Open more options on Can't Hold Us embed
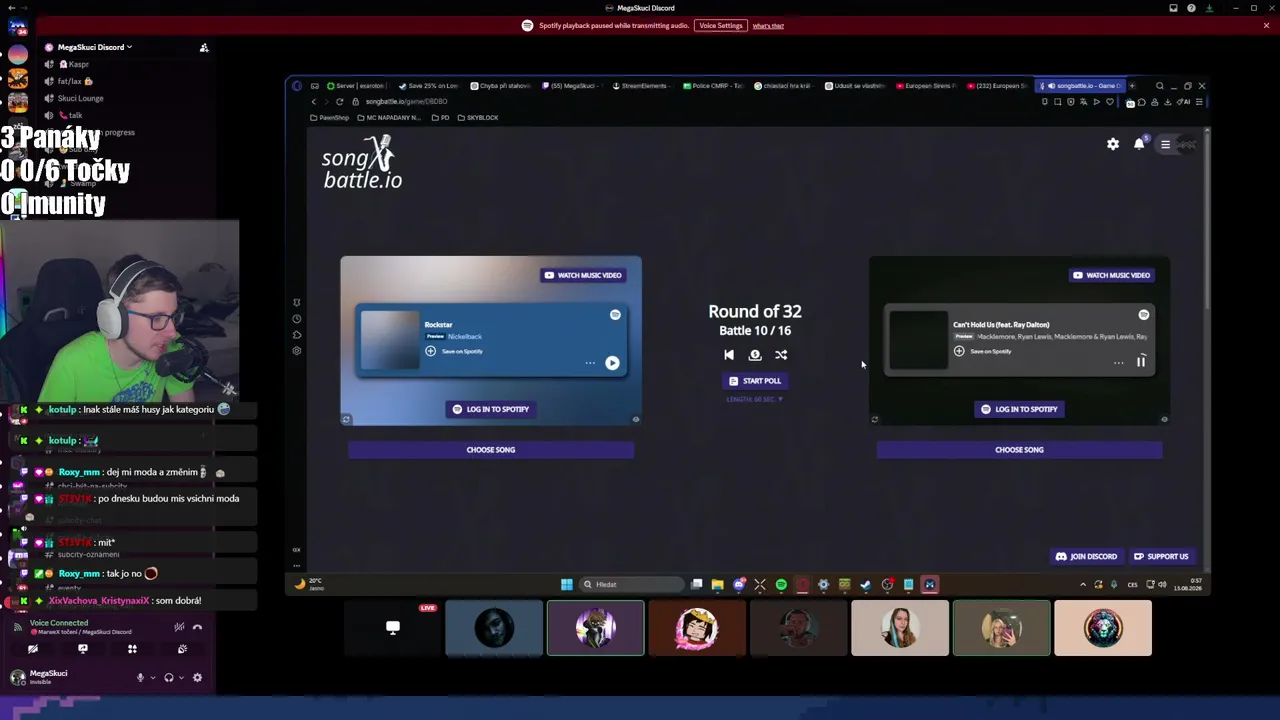Viewport: 1280px width, 720px height. tap(1118, 363)
